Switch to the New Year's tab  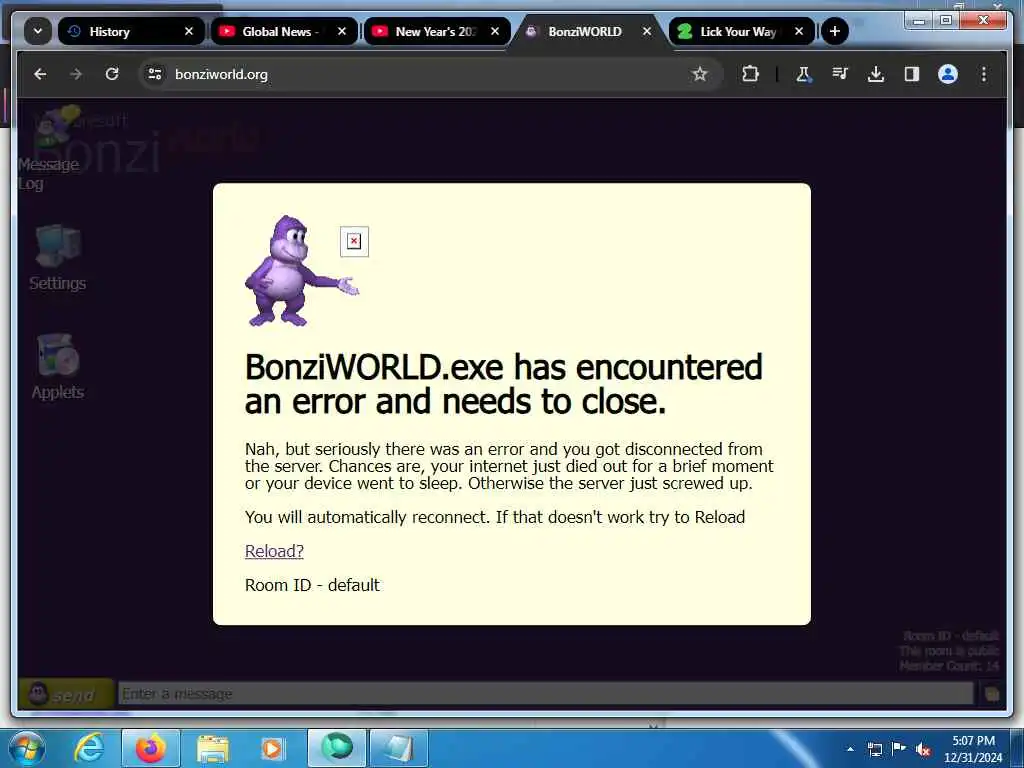[x=437, y=31]
